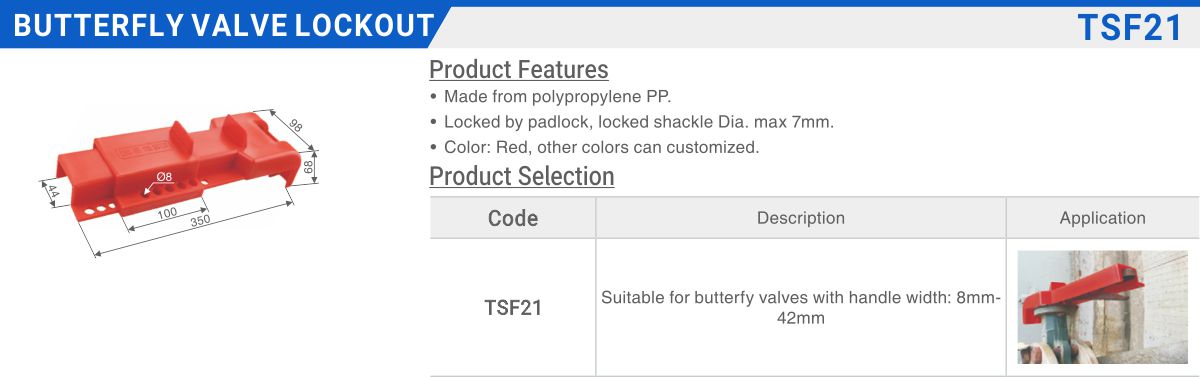Click the 100 dimension label on diagram

tap(167, 213)
